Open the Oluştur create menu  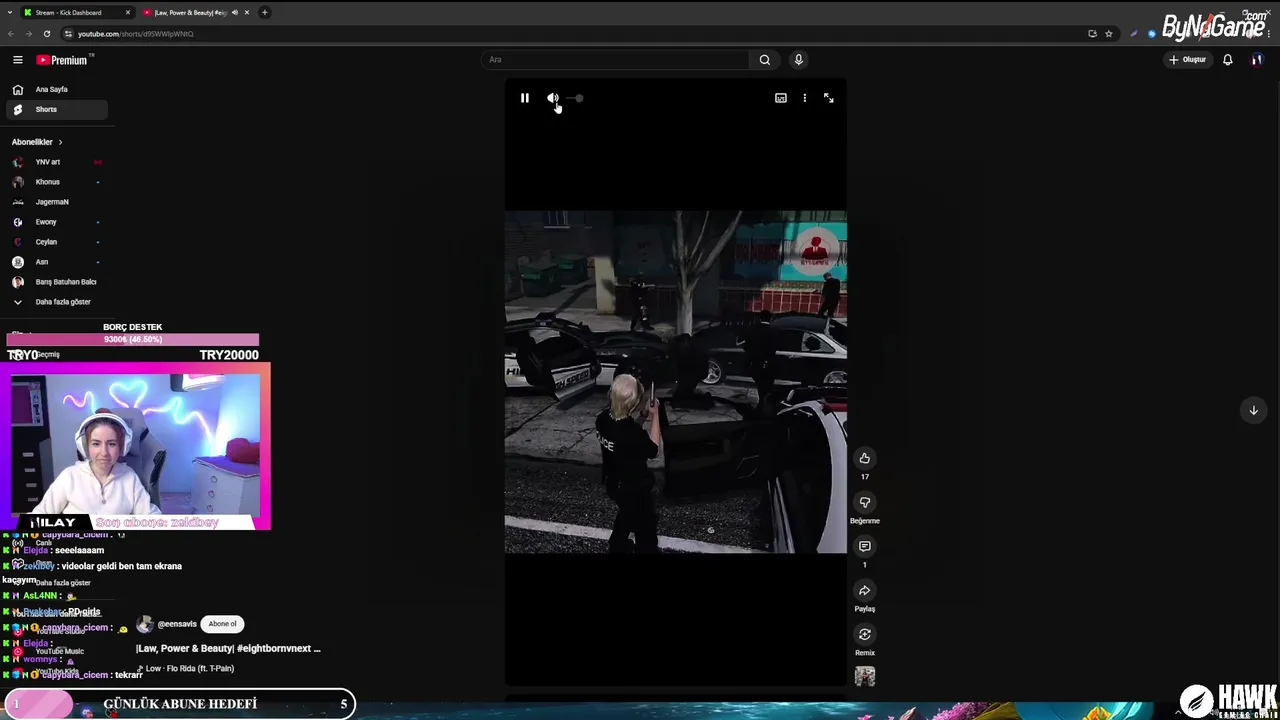tap(1188, 60)
